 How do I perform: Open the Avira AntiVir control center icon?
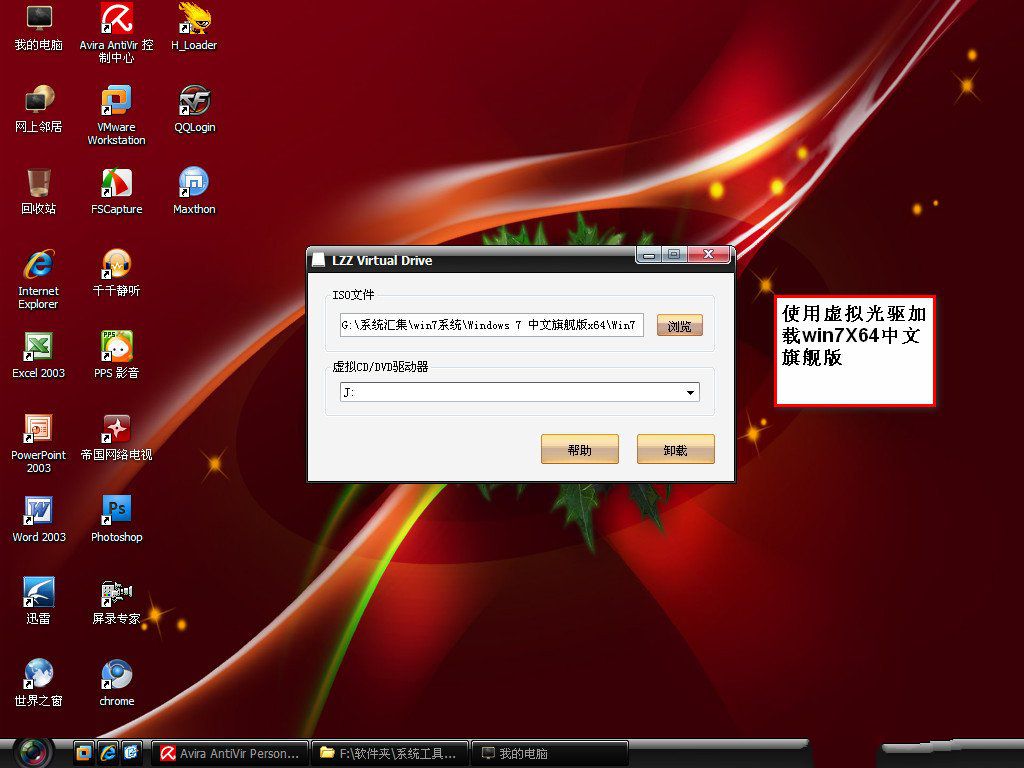tap(116, 19)
